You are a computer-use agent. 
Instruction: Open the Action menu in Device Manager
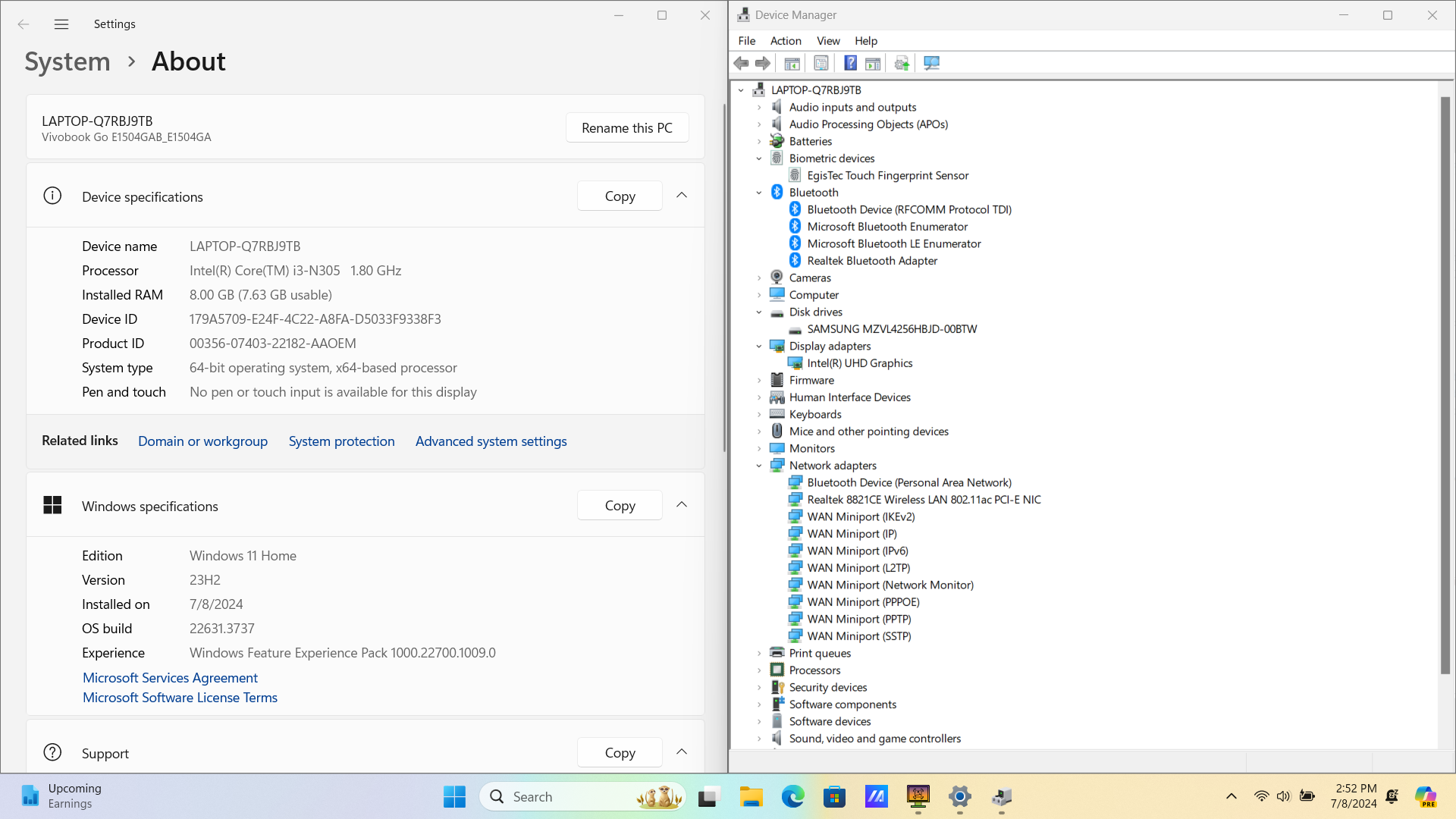786,41
